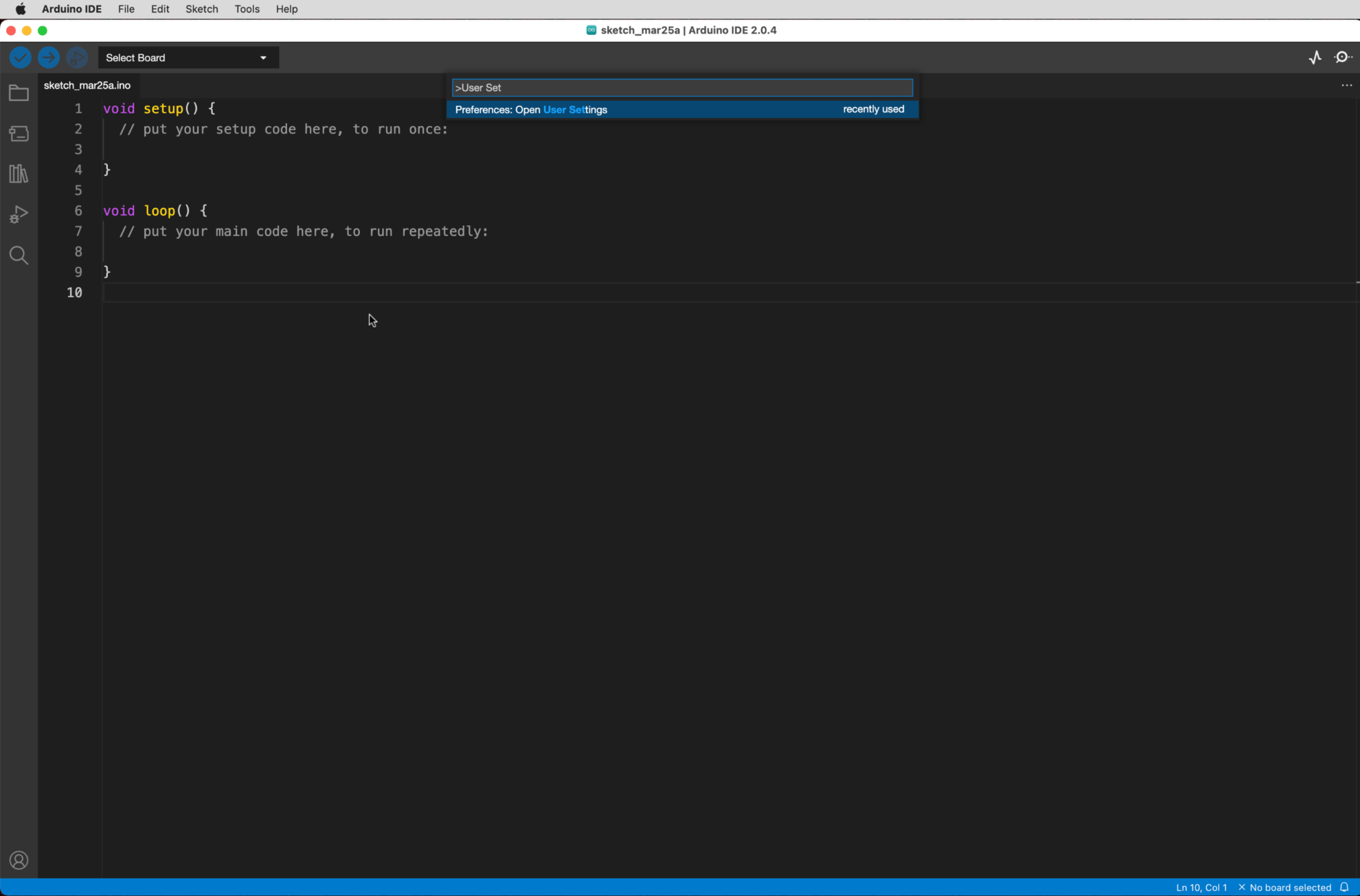This screenshot has height=896, width=1360.
Task: Select the Debug sidebar icon
Action: [19, 214]
